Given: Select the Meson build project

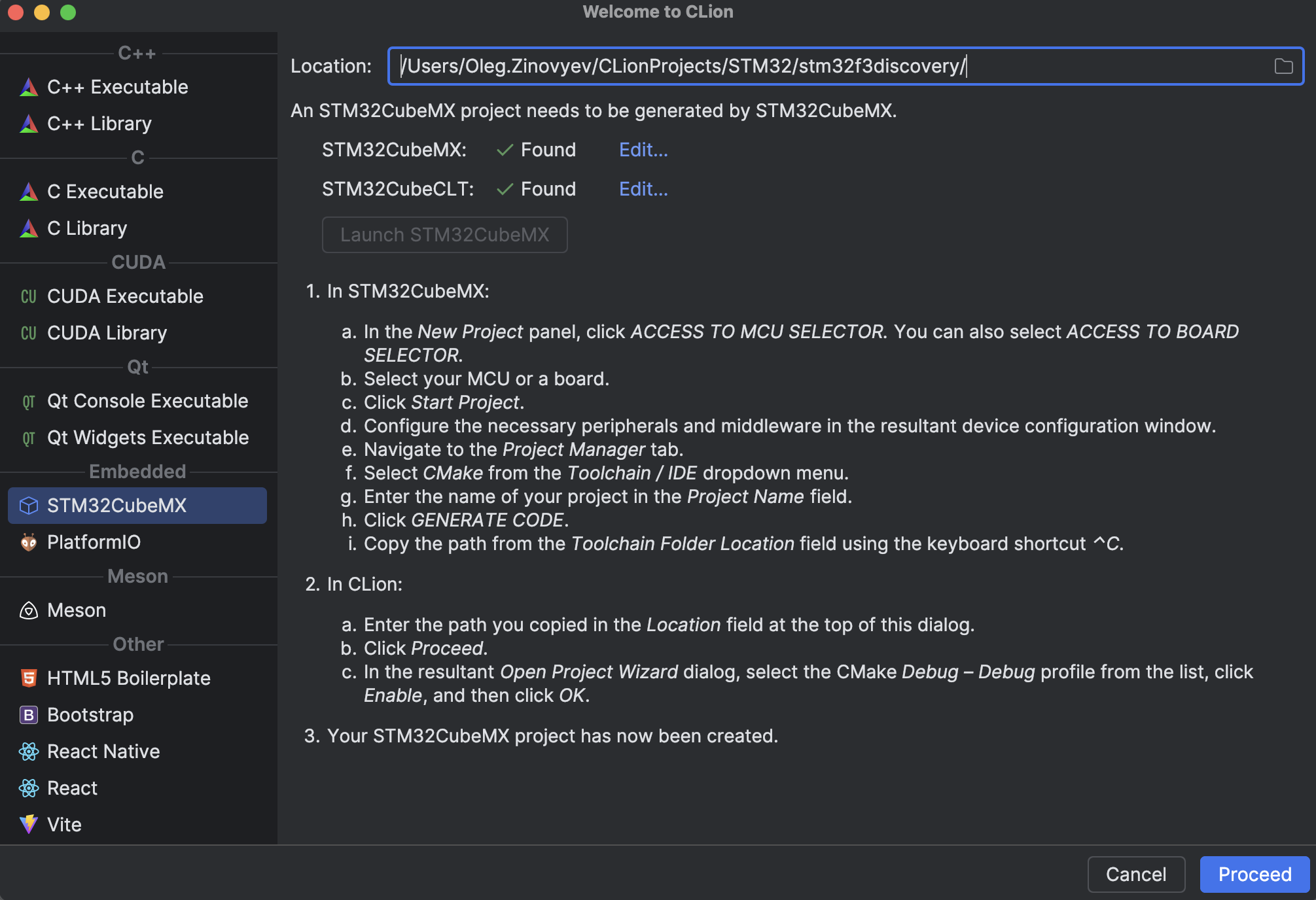Looking at the screenshot, I should click(77, 610).
